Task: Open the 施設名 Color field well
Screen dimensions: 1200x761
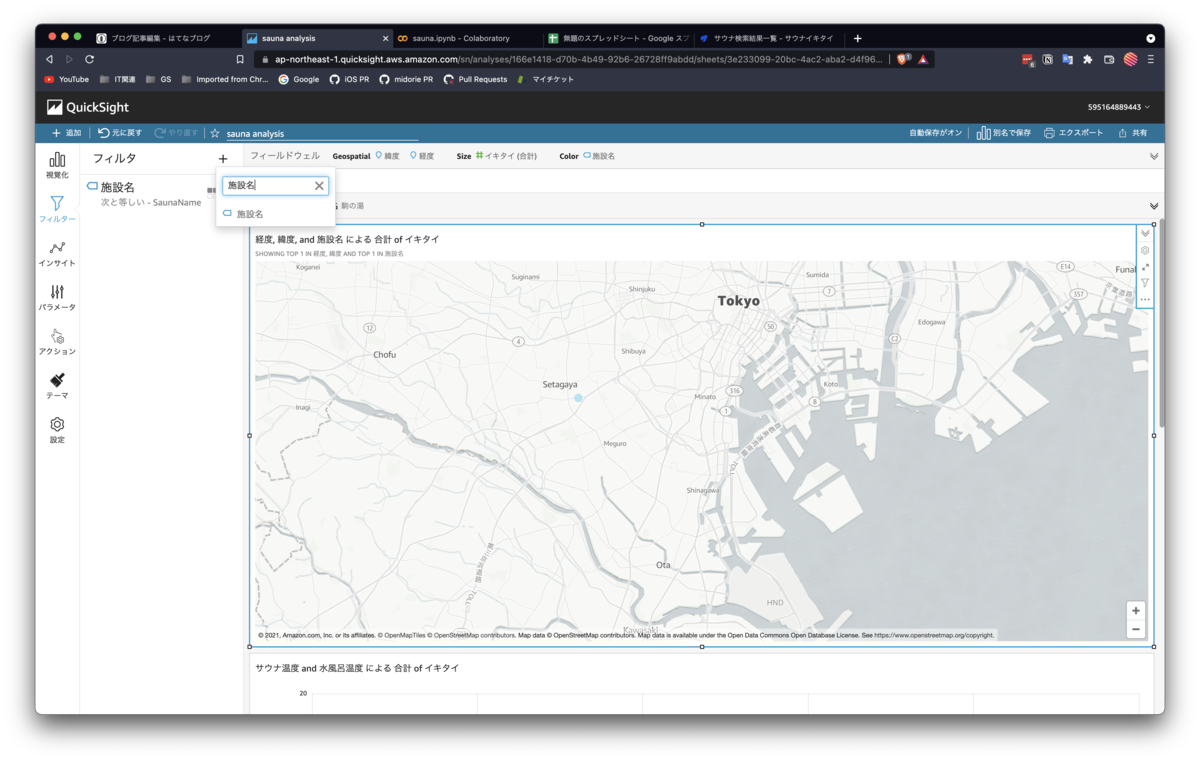Action: pyautogui.click(x=600, y=156)
